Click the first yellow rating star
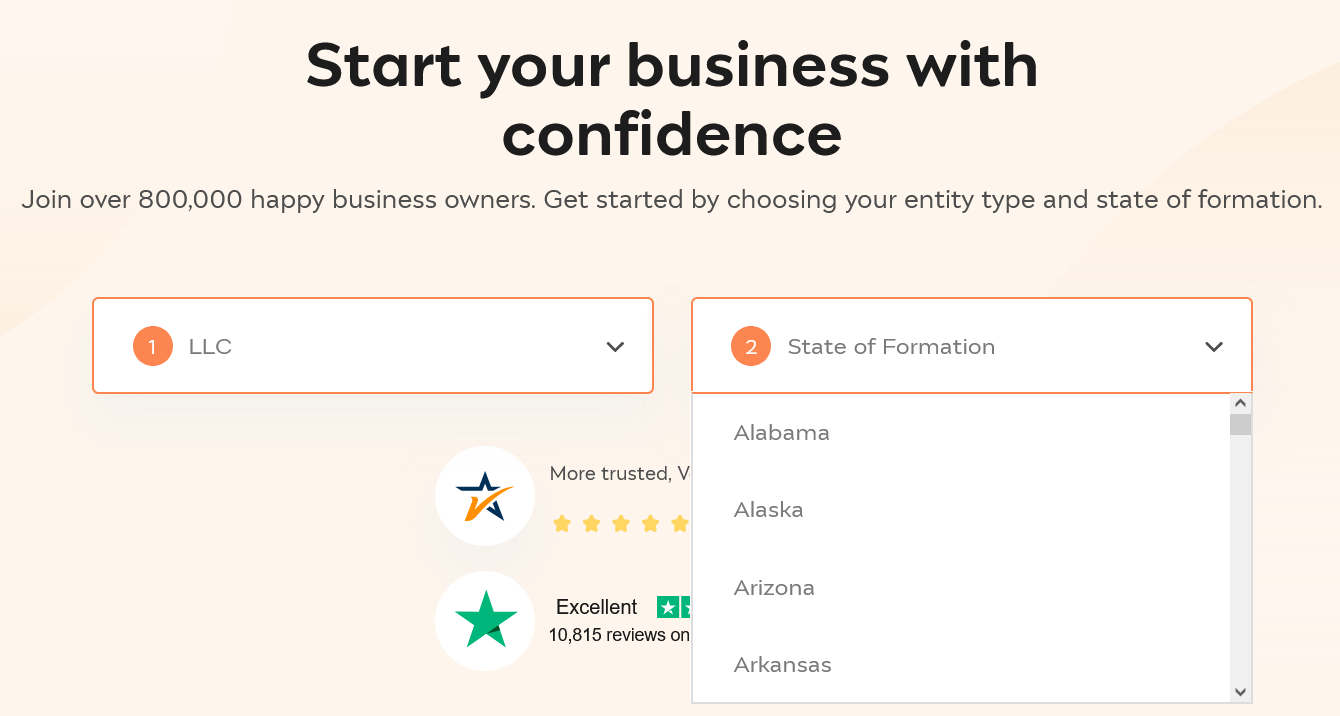Image resolution: width=1340 pixels, height=716 pixels. [562, 523]
